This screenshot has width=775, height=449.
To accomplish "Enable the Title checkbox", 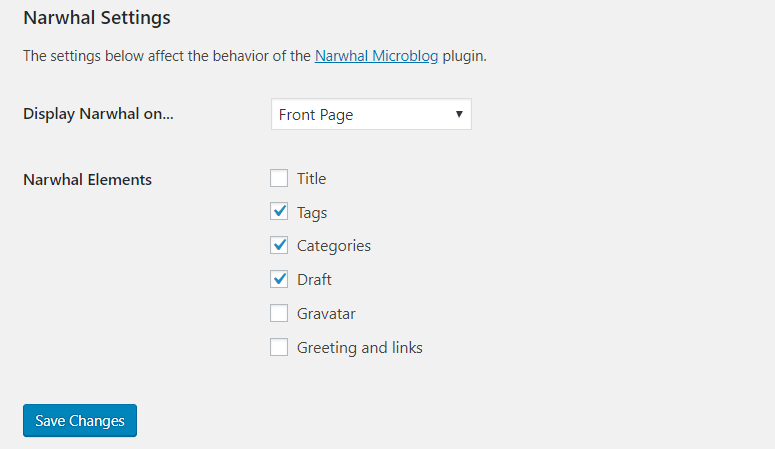I will click(279, 179).
